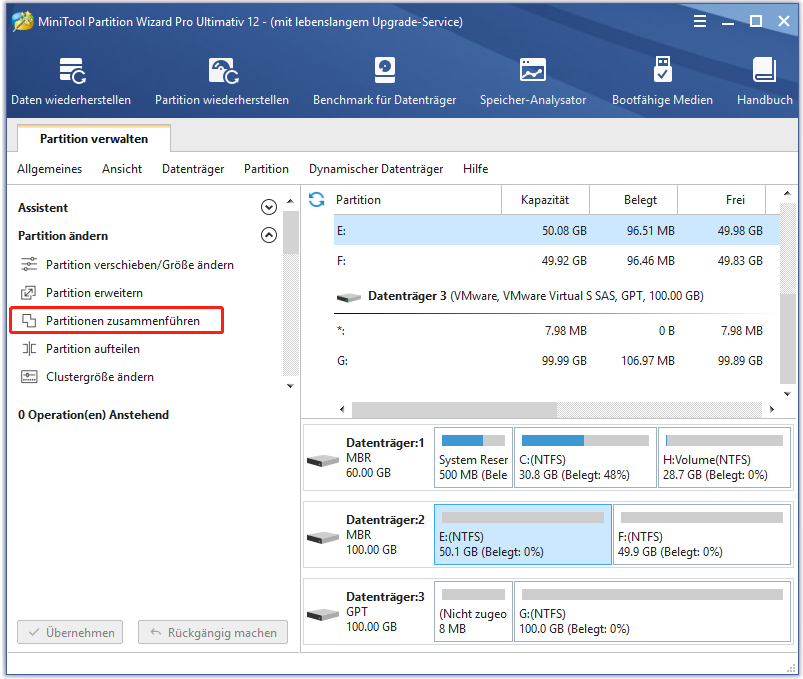Open the Datenträger menu
The width and height of the screenshot is (803, 679).
[193, 168]
